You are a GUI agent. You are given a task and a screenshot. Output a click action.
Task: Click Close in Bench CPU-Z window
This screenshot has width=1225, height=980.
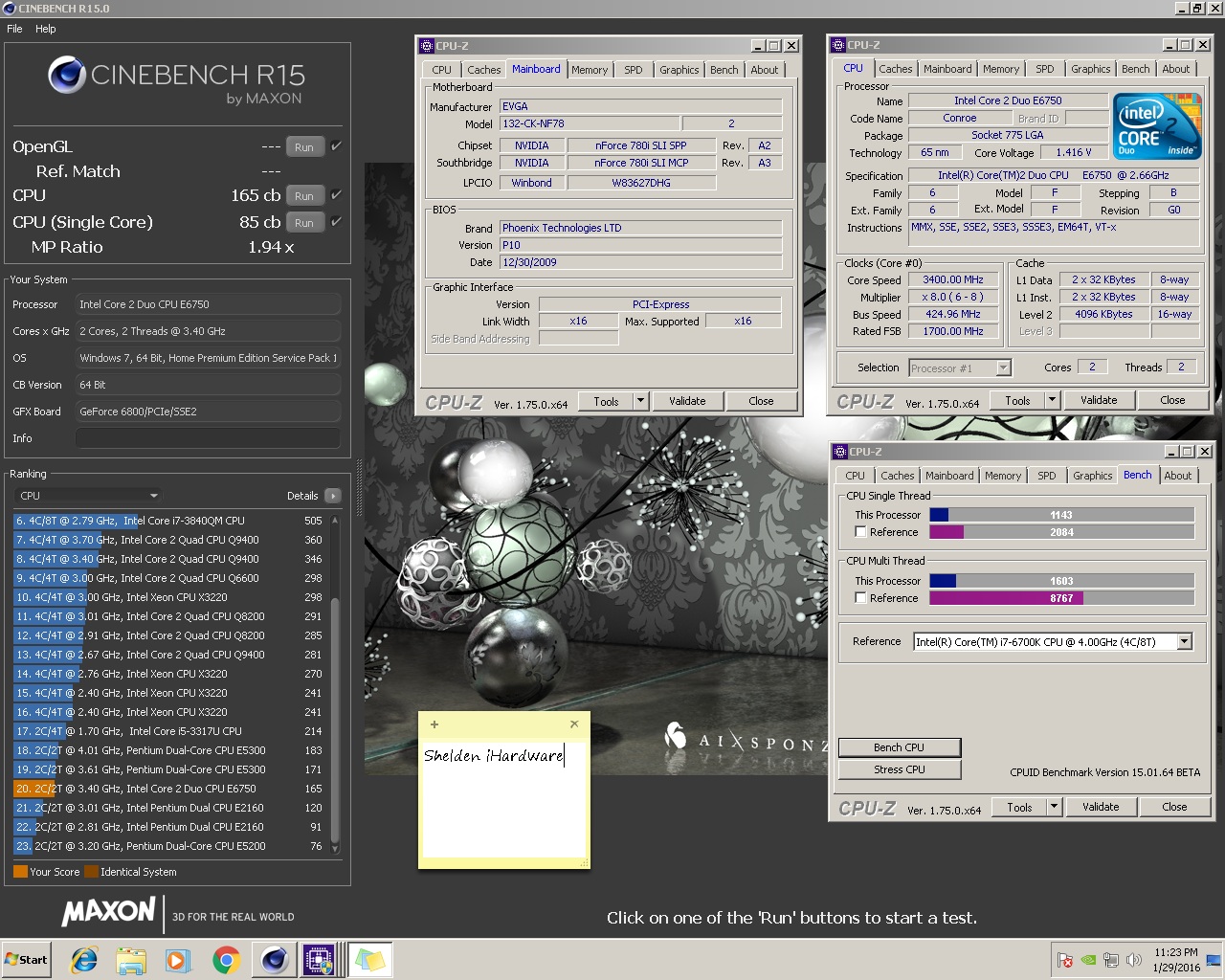[x=1175, y=807]
